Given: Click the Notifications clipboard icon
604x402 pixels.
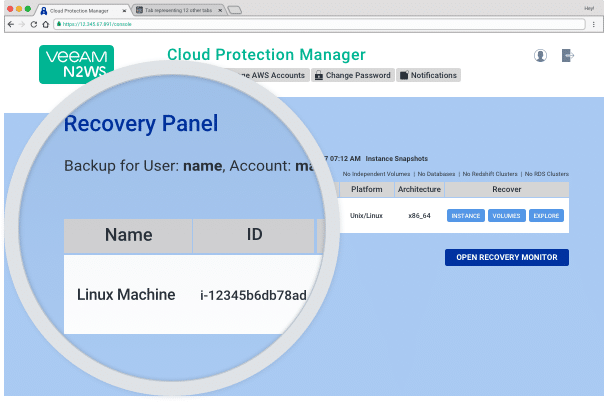Looking at the screenshot, I should (404, 75).
